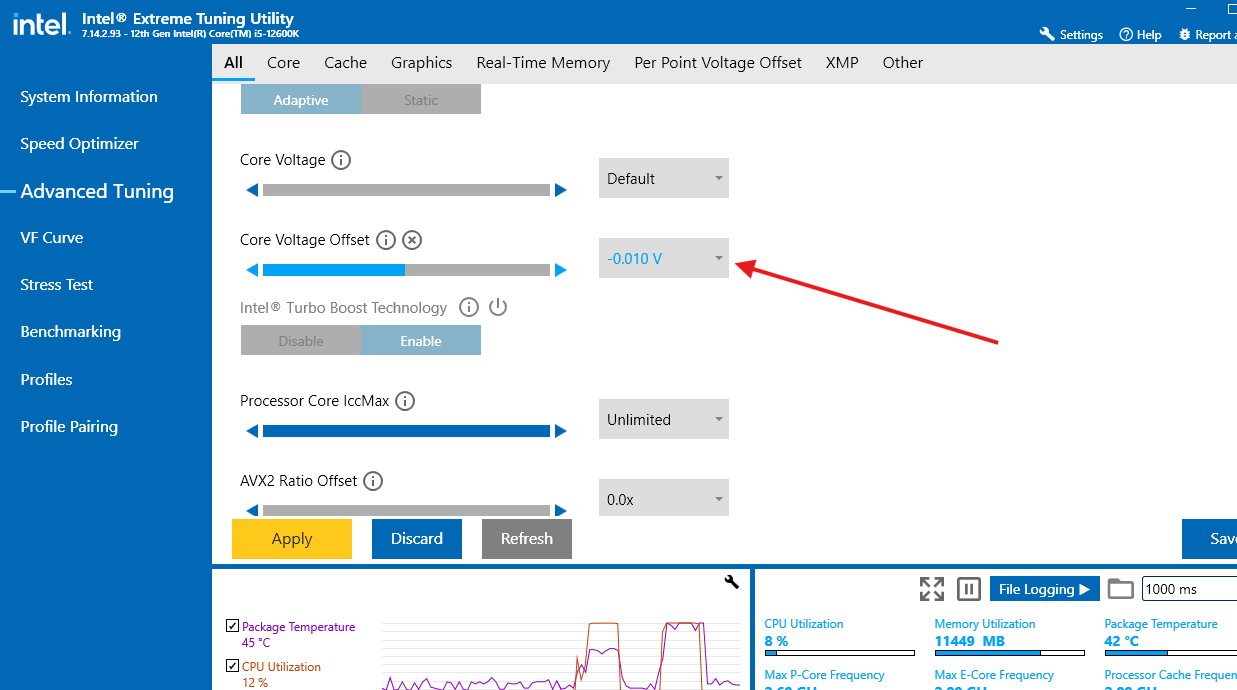Switch to the All tab
Viewport: 1237px width, 690px height.
click(233, 63)
